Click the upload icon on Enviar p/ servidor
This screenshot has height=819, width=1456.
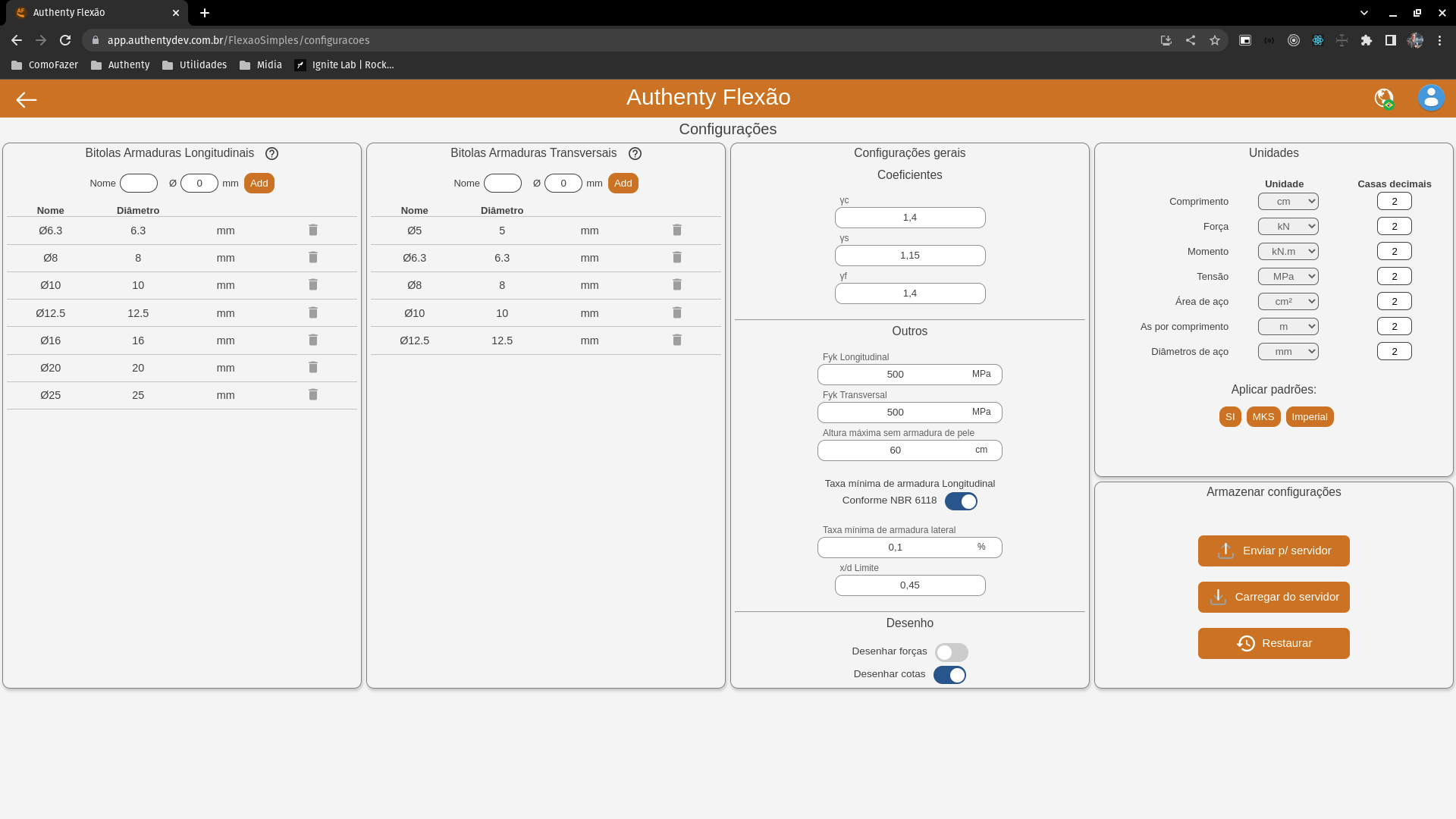point(1225,551)
